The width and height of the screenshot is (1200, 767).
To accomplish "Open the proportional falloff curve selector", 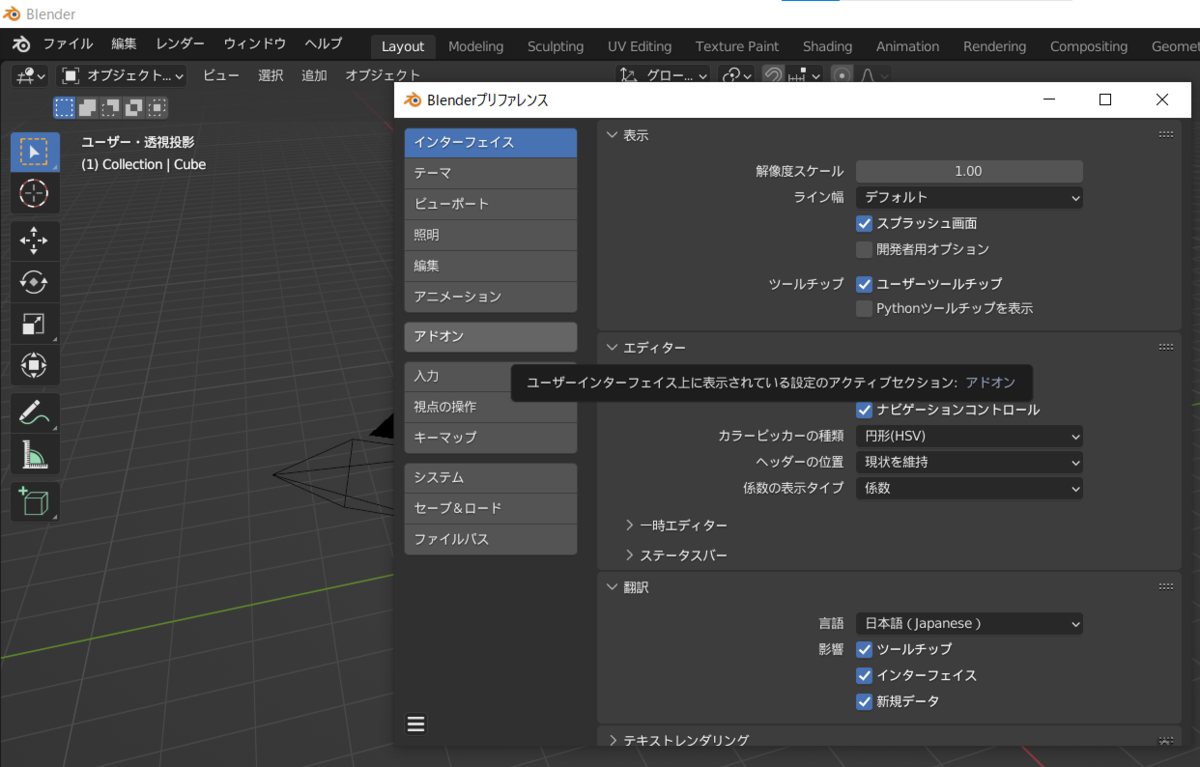I will [873, 75].
